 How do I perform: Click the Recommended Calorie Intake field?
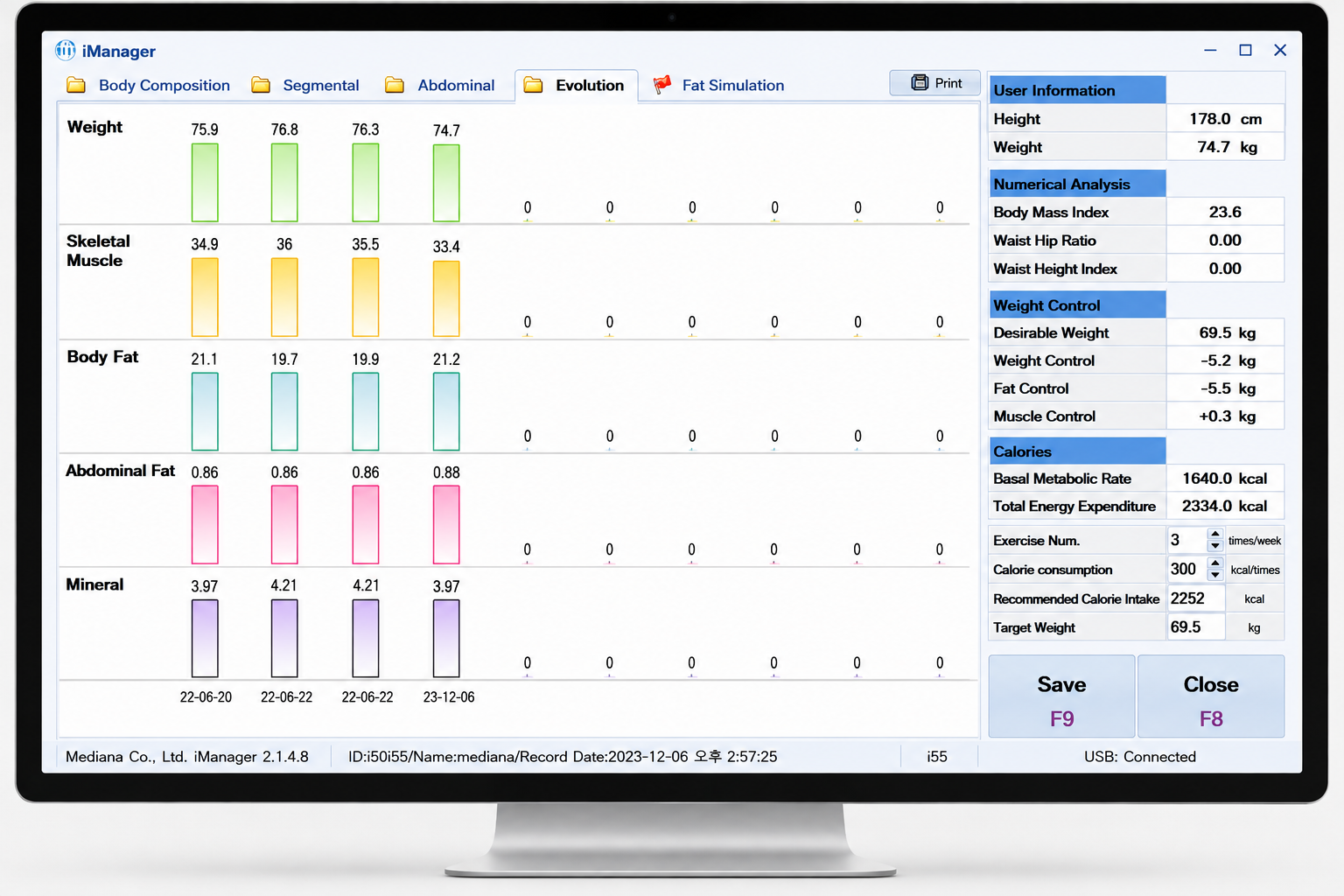[x=1196, y=598]
